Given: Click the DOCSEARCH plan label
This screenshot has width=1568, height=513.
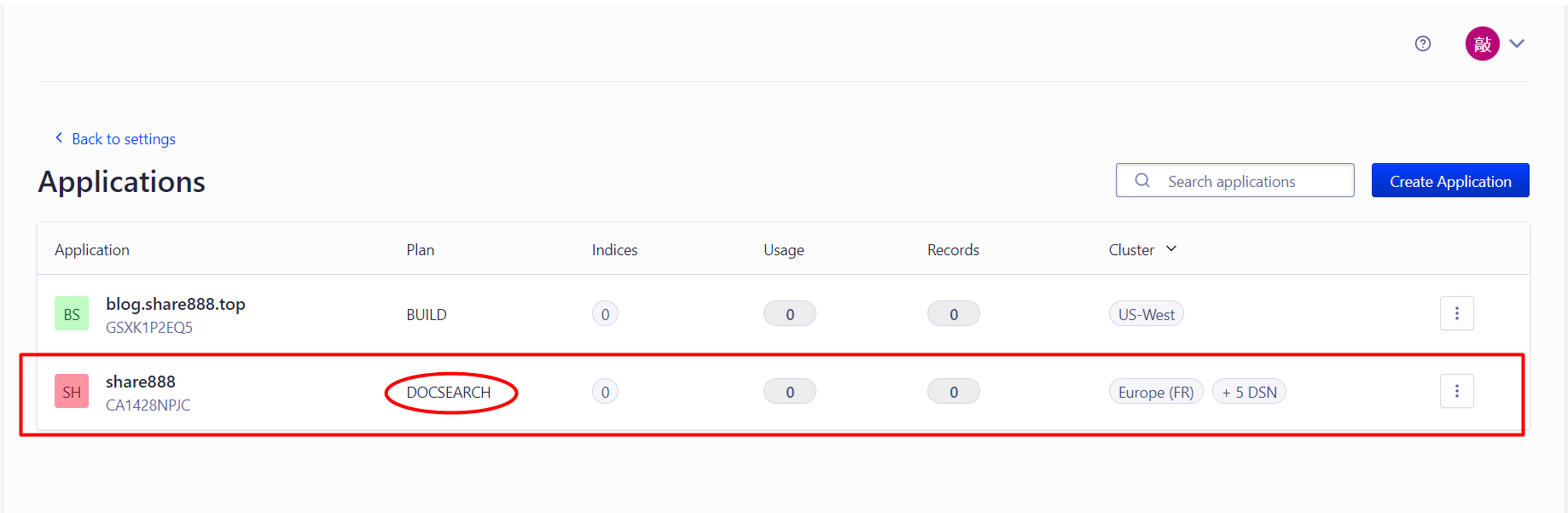Looking at the screenshot, I should click(449, 393).
